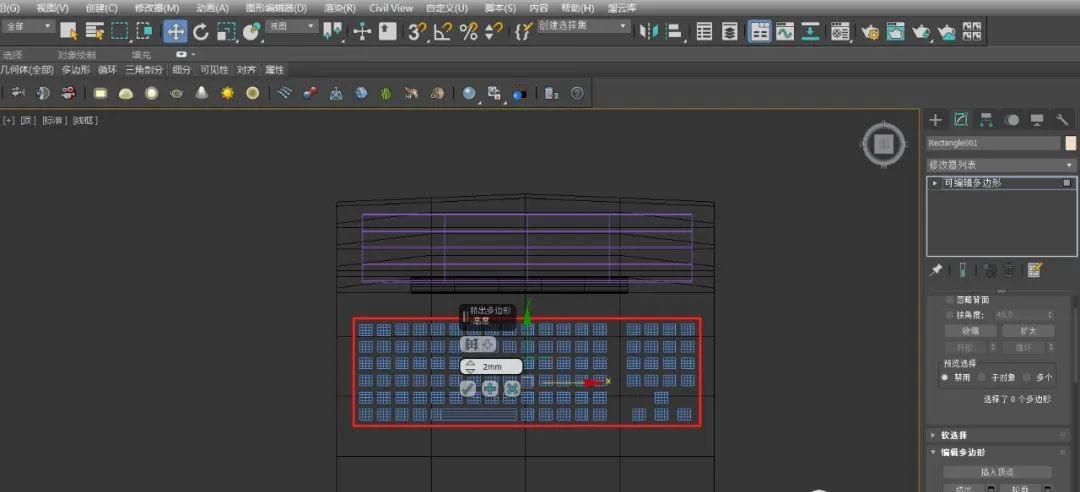Open the Schematic View icon
Image resolution: width=1080 pixels, height=492 pixels.
point(810,31)
